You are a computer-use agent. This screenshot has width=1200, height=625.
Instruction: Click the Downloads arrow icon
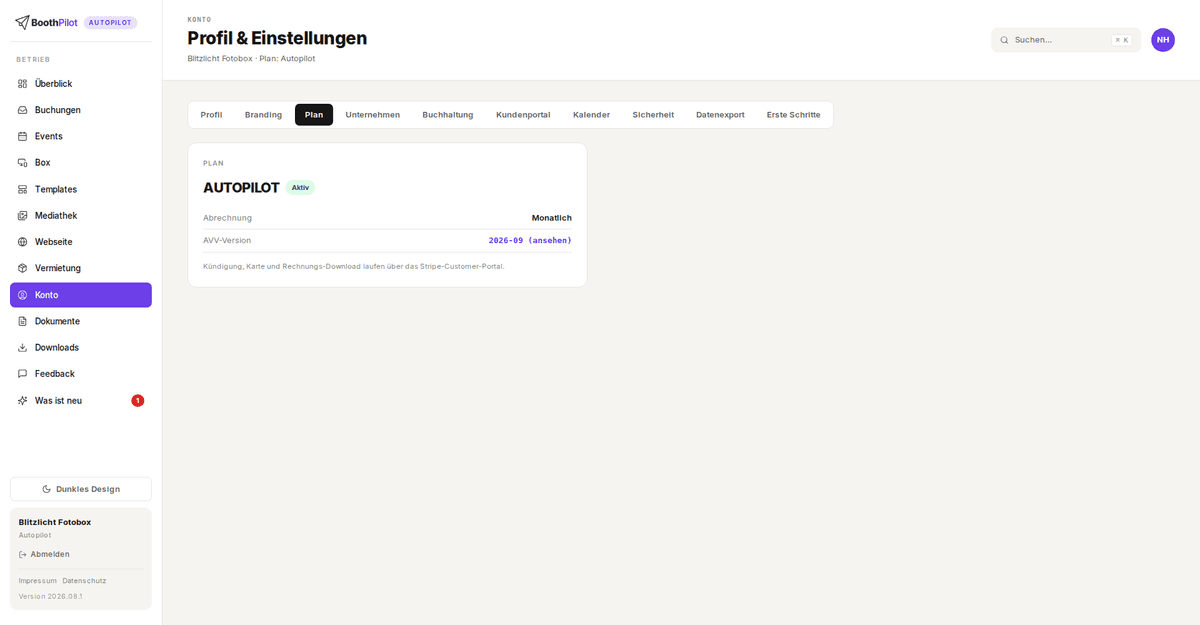pyautogui.click(x=23, y=348)
